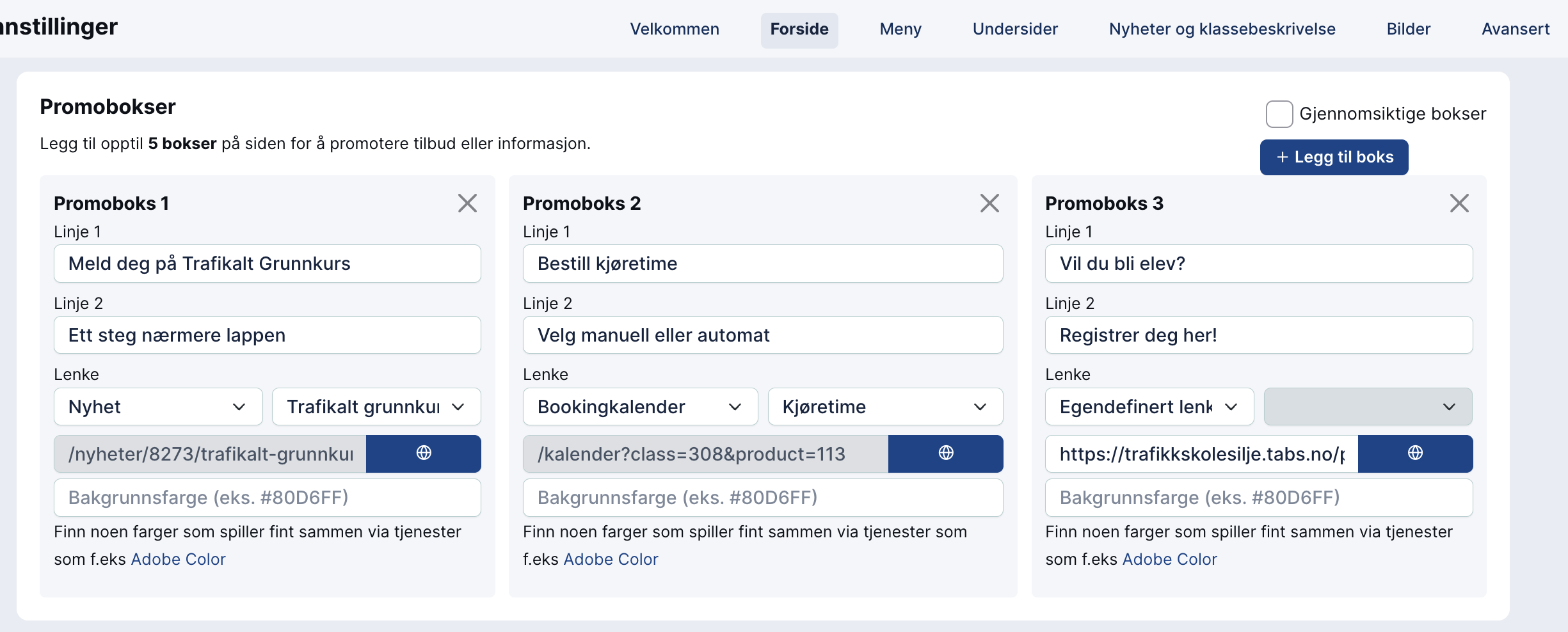Click the https://trafikkskolesilje.tabs.no URL field
This screenshot has height=632, width=1568.
pyautogui.click(x=1201, y=454)
